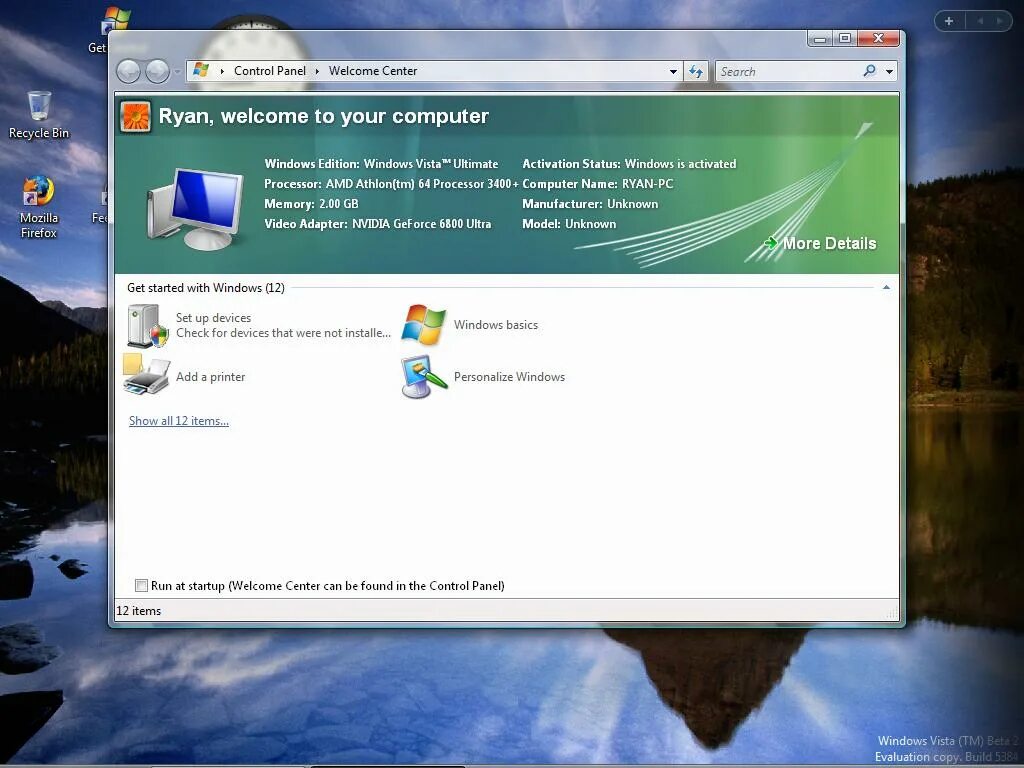The image size is (1024, 768).
Task: Navigate to Control Panel via breadcrumb
Action: click(269, 71)
